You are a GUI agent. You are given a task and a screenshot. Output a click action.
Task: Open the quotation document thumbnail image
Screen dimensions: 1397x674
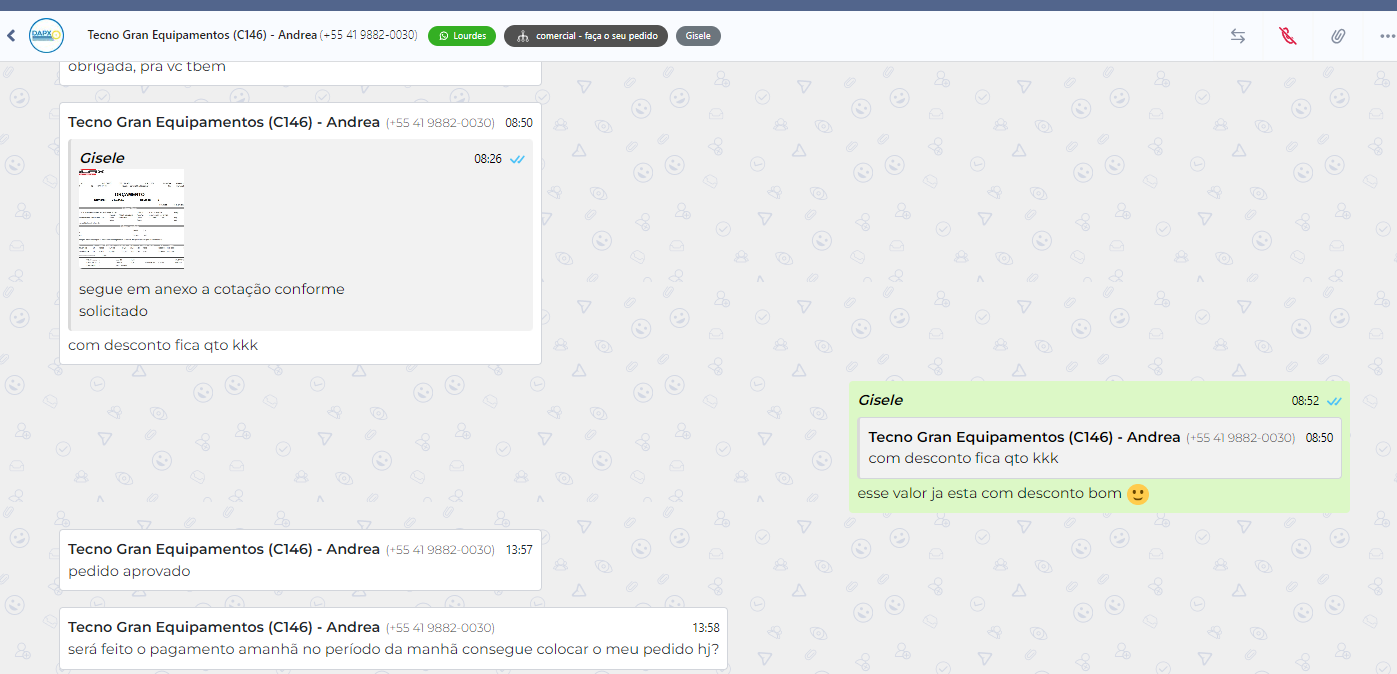click(132, 219)
